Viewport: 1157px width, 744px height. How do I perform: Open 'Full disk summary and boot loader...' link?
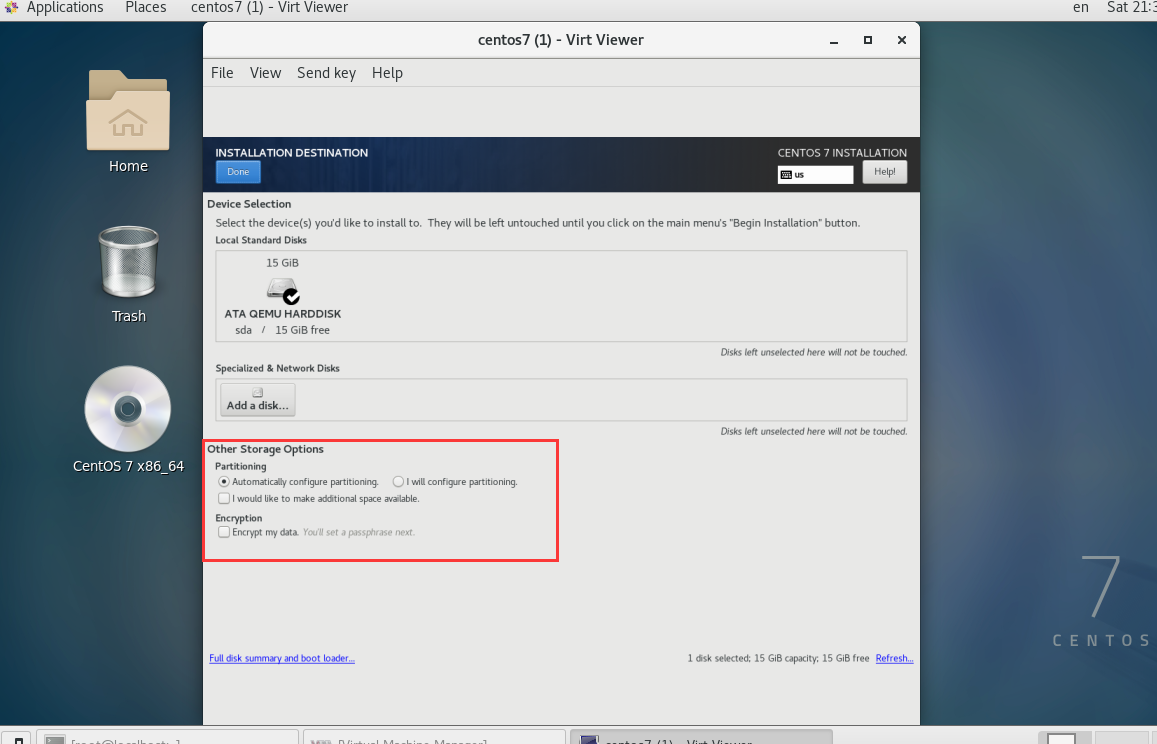coord(282,658)
